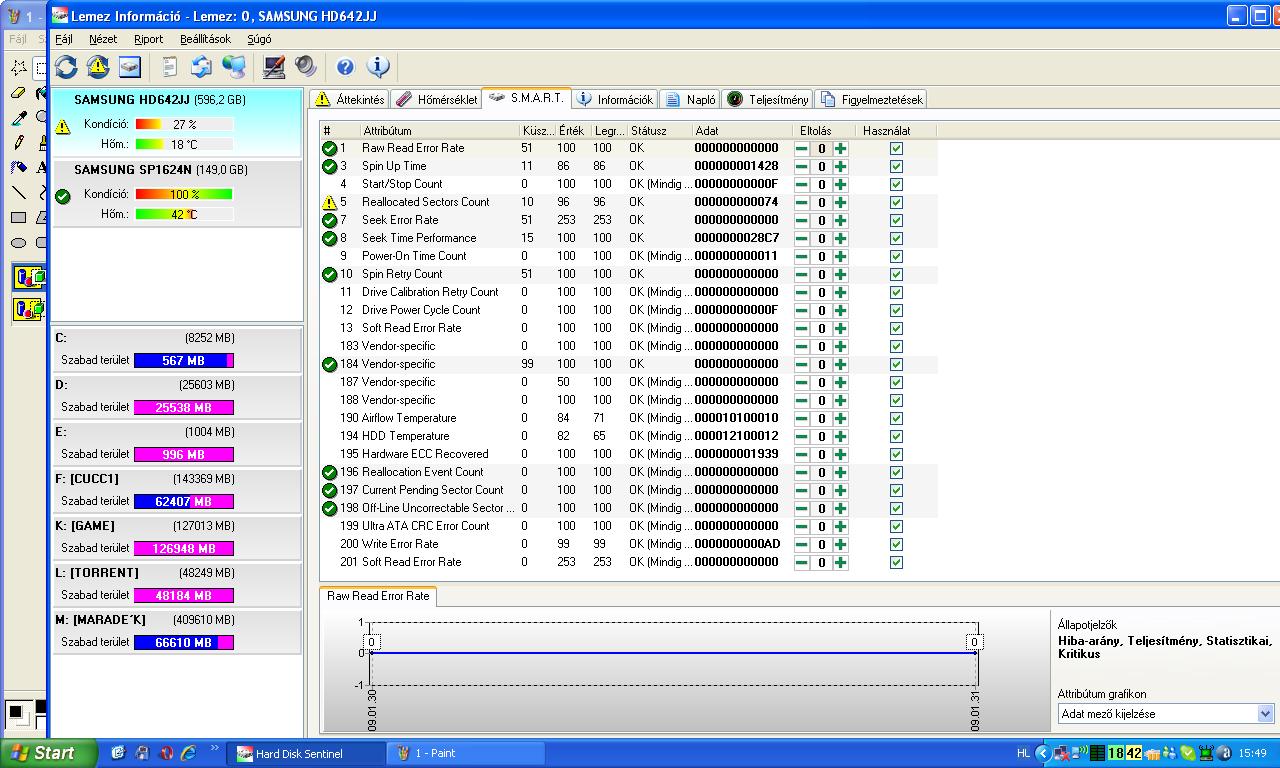Open the Riport menu

coord(148,39)
